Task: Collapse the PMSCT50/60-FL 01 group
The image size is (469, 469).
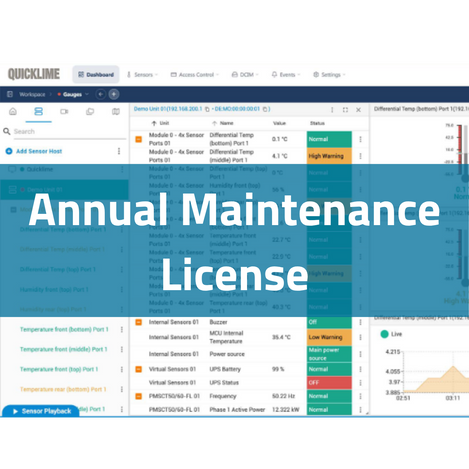Action: pyautogui.click(x=139, y=396)
